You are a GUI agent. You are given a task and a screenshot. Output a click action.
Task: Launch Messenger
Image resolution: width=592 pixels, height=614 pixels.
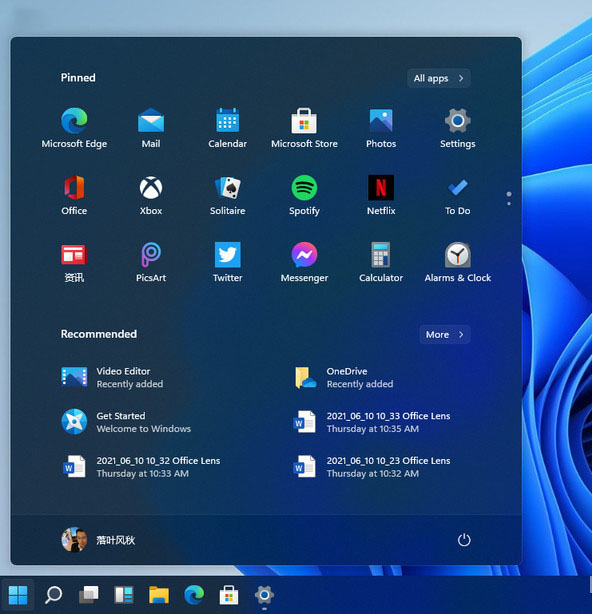point(304,262)
